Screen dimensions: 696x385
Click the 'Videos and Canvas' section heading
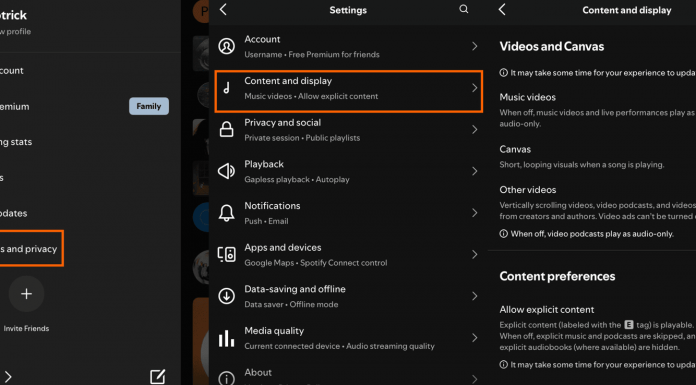552,47
